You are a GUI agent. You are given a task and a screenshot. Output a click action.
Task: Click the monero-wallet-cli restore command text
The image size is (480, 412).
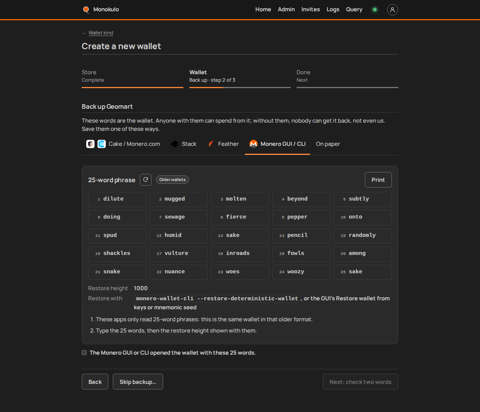click(x=217, y=298)
